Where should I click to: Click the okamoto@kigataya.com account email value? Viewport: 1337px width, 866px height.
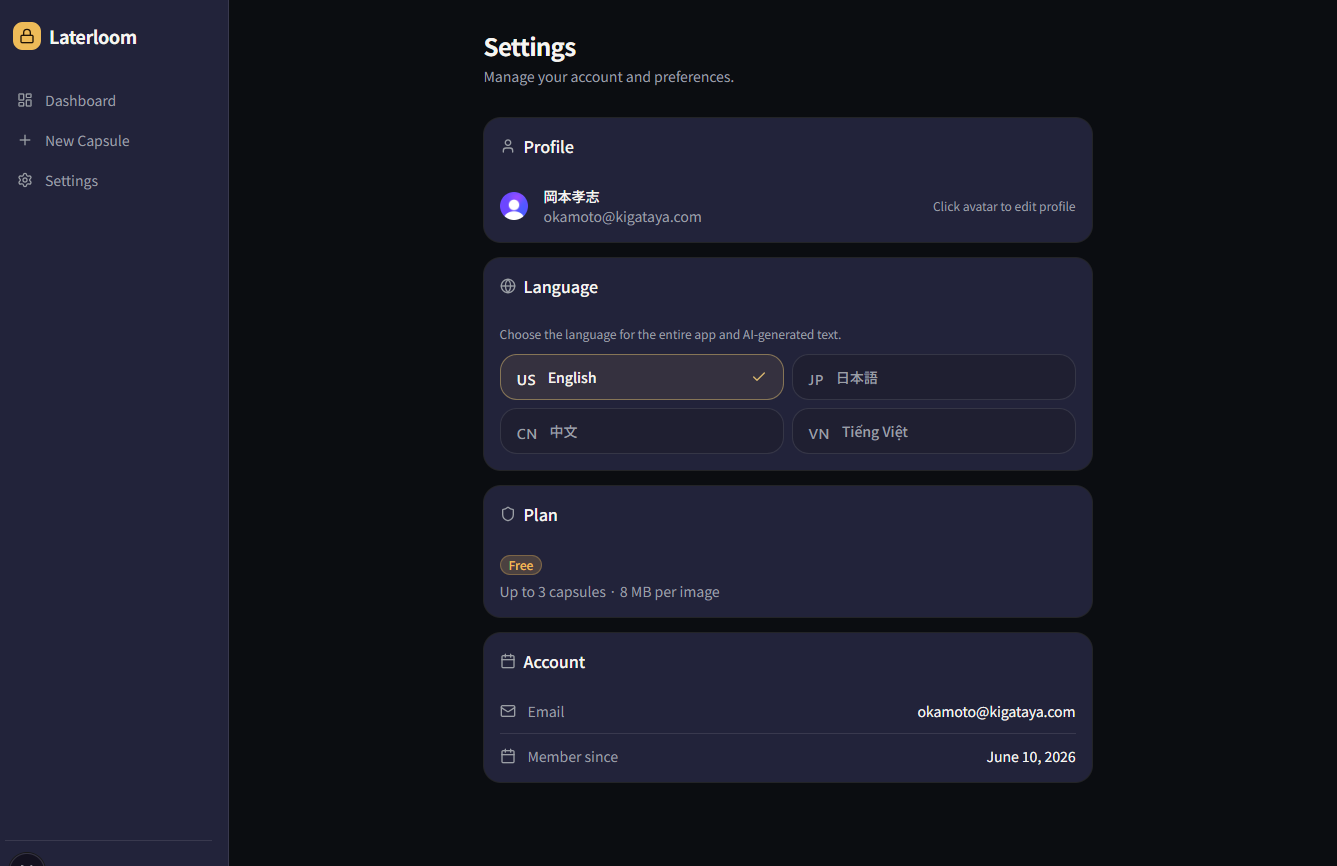point(996,712)
